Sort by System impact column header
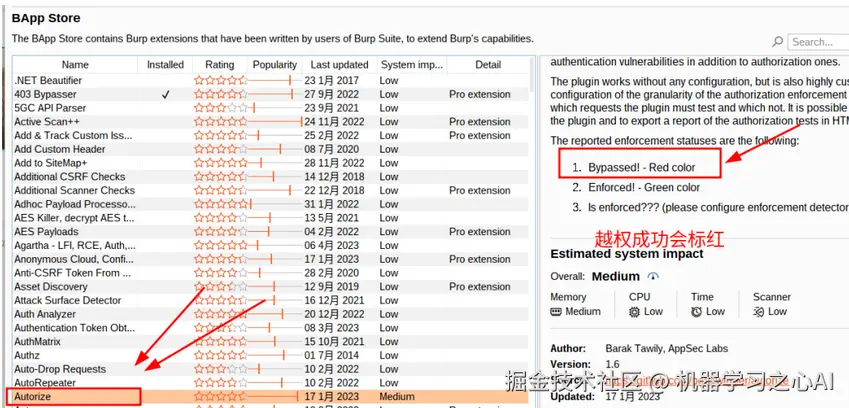The height and width of the screenshot is (408, 849). 412,65
